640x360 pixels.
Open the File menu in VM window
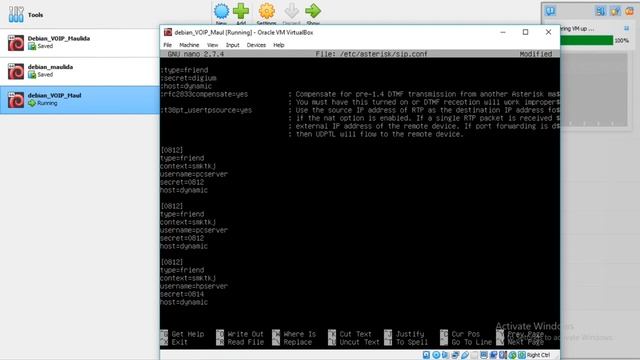(x=167, y=45)
